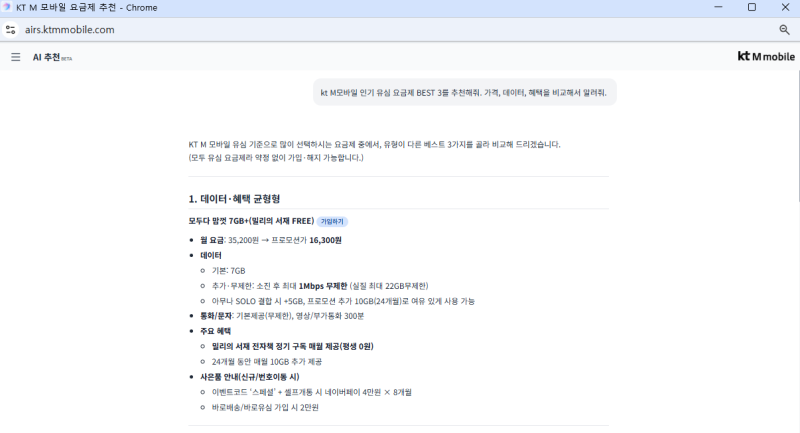The height and width of the screenshot is (433, 800).
Task: Click the zoom magnifier icon in address bar
Action: (x=784, y=30)
